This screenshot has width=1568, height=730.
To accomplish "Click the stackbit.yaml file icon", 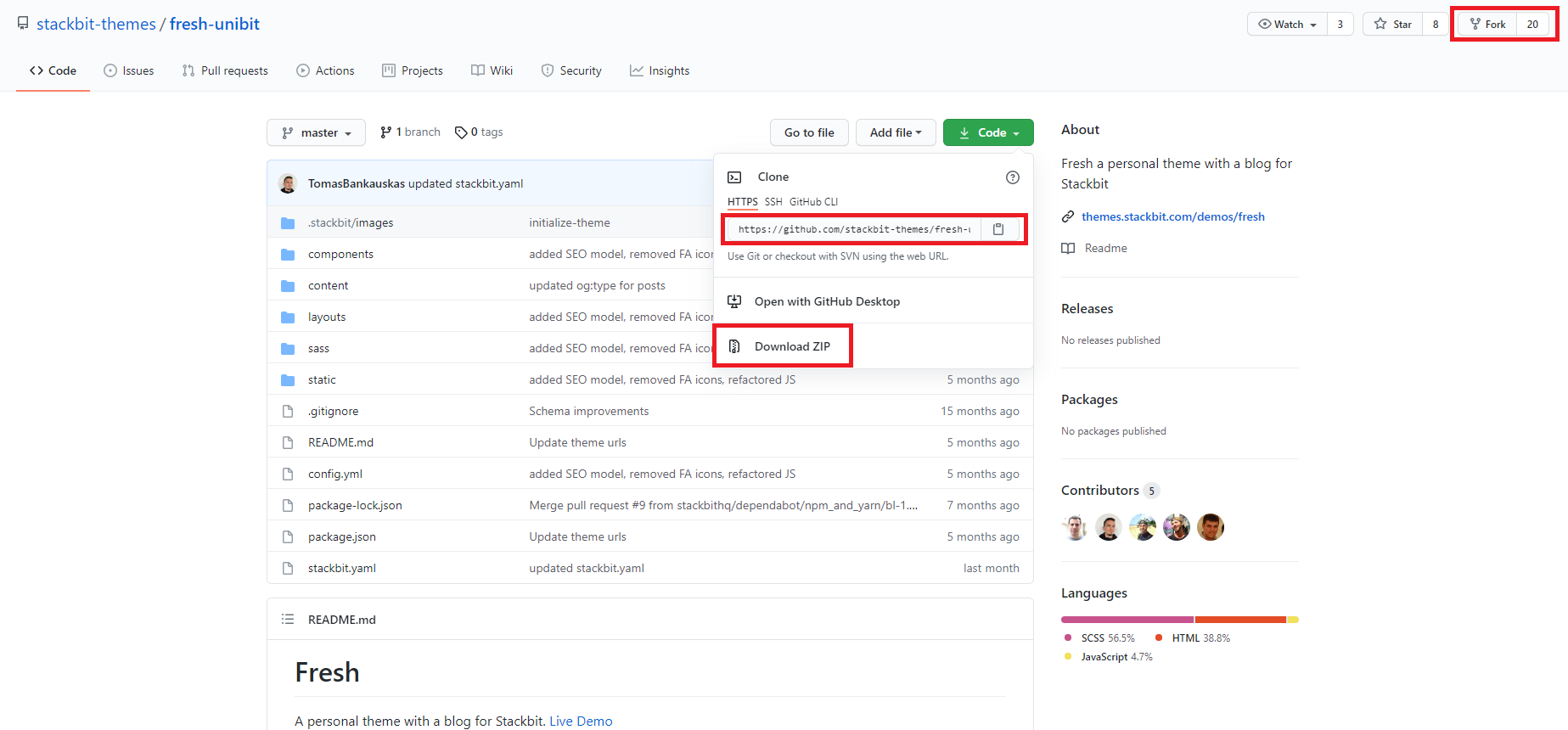I will click(288, 569).
